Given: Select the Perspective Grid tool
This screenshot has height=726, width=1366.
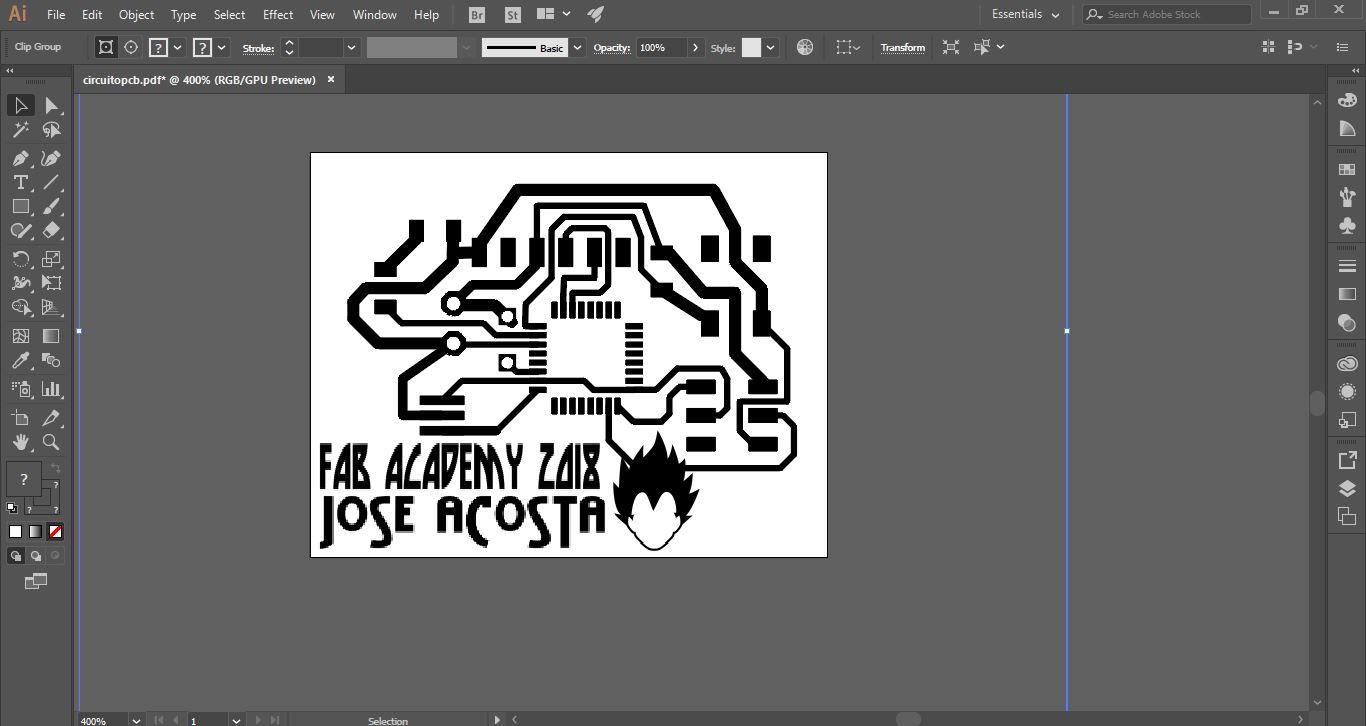Looking at the screenshot, I should pyautogui.click(x=51, y=308).
